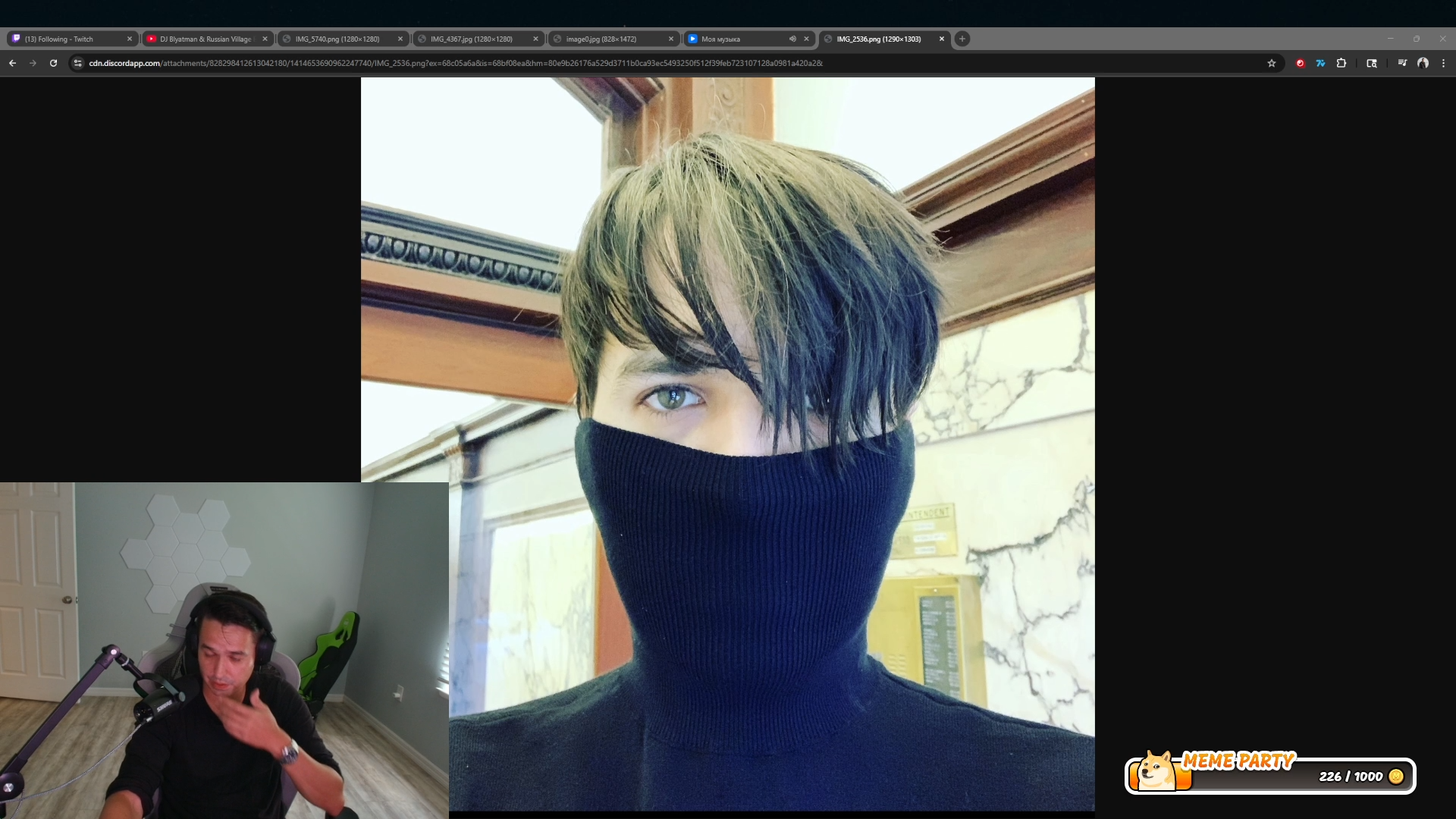Close the IMG_4367.jpg tab

pos(535,39)
